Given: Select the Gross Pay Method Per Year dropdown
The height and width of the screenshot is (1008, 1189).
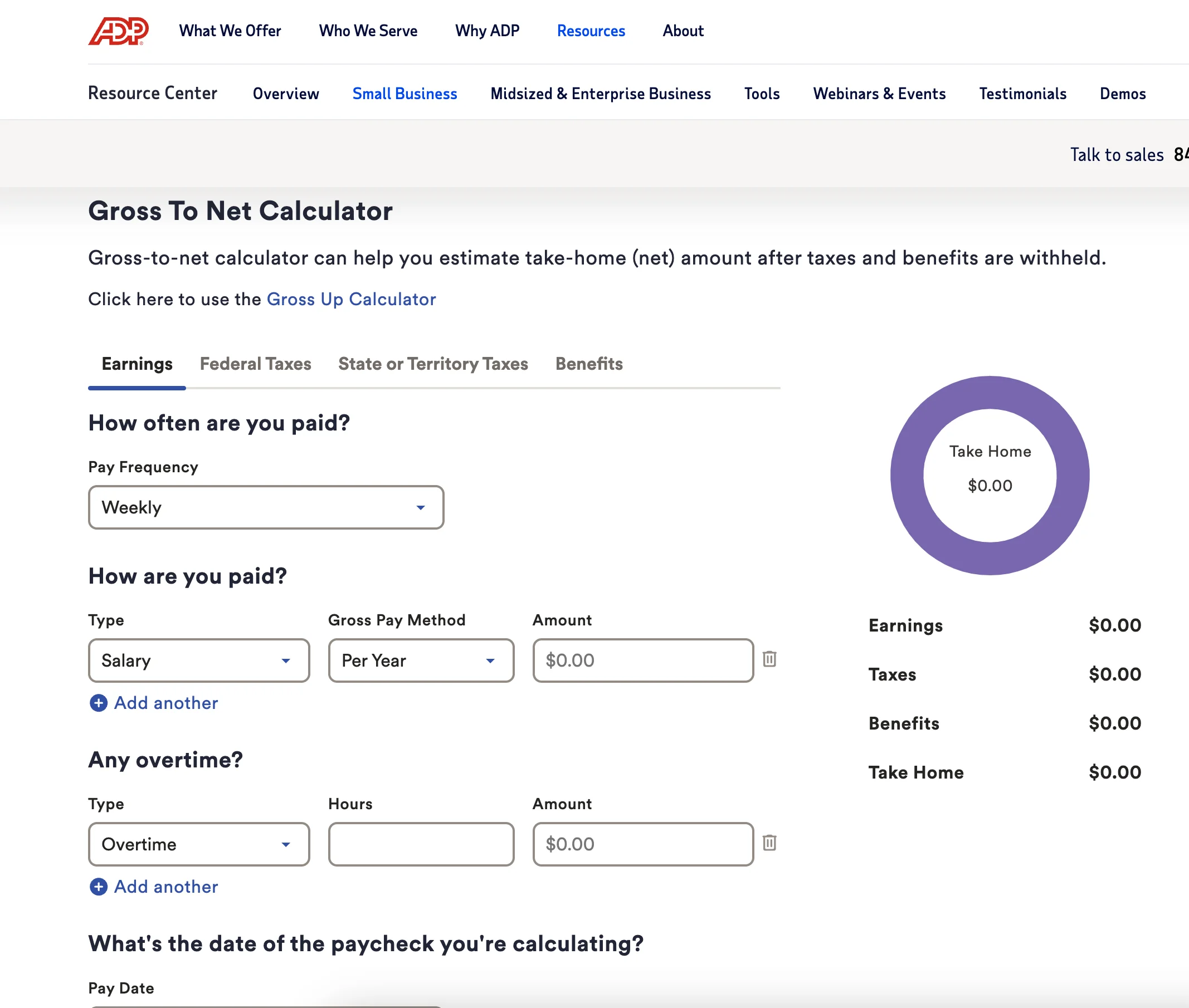Looking at the screenshot, I should click(419, 660).
